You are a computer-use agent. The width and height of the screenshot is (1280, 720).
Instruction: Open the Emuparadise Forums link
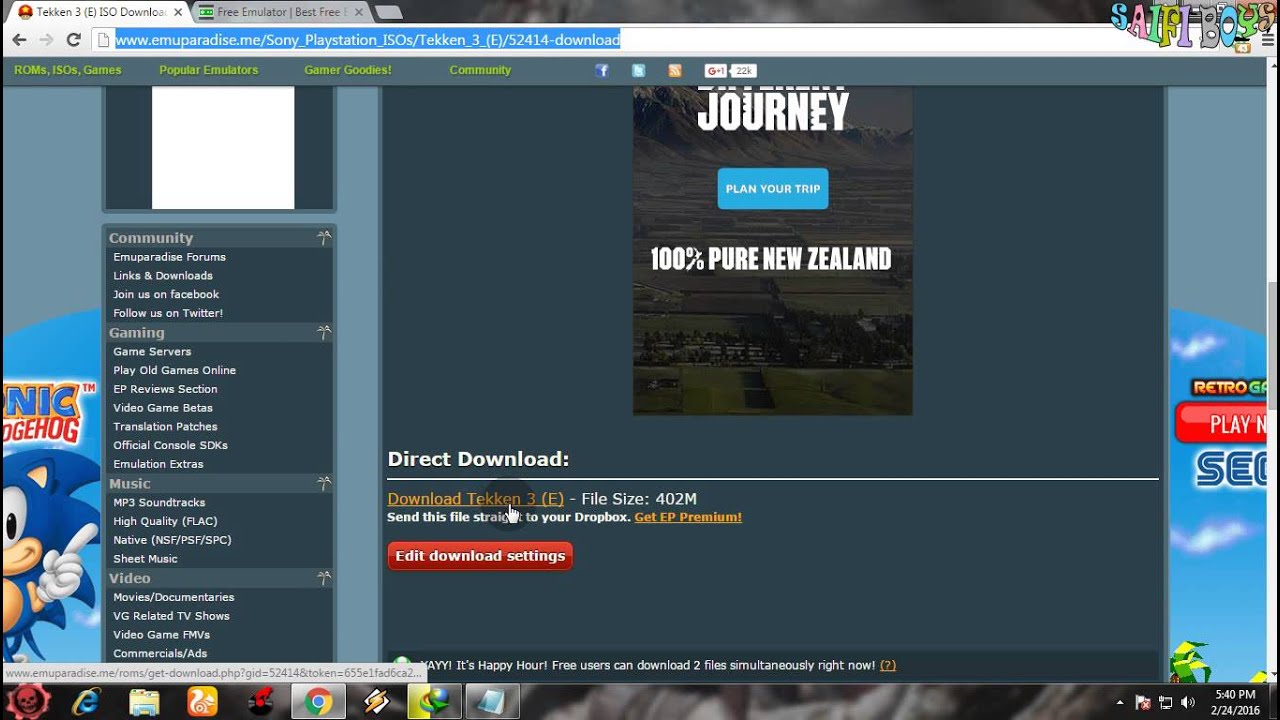pos(170,257)
